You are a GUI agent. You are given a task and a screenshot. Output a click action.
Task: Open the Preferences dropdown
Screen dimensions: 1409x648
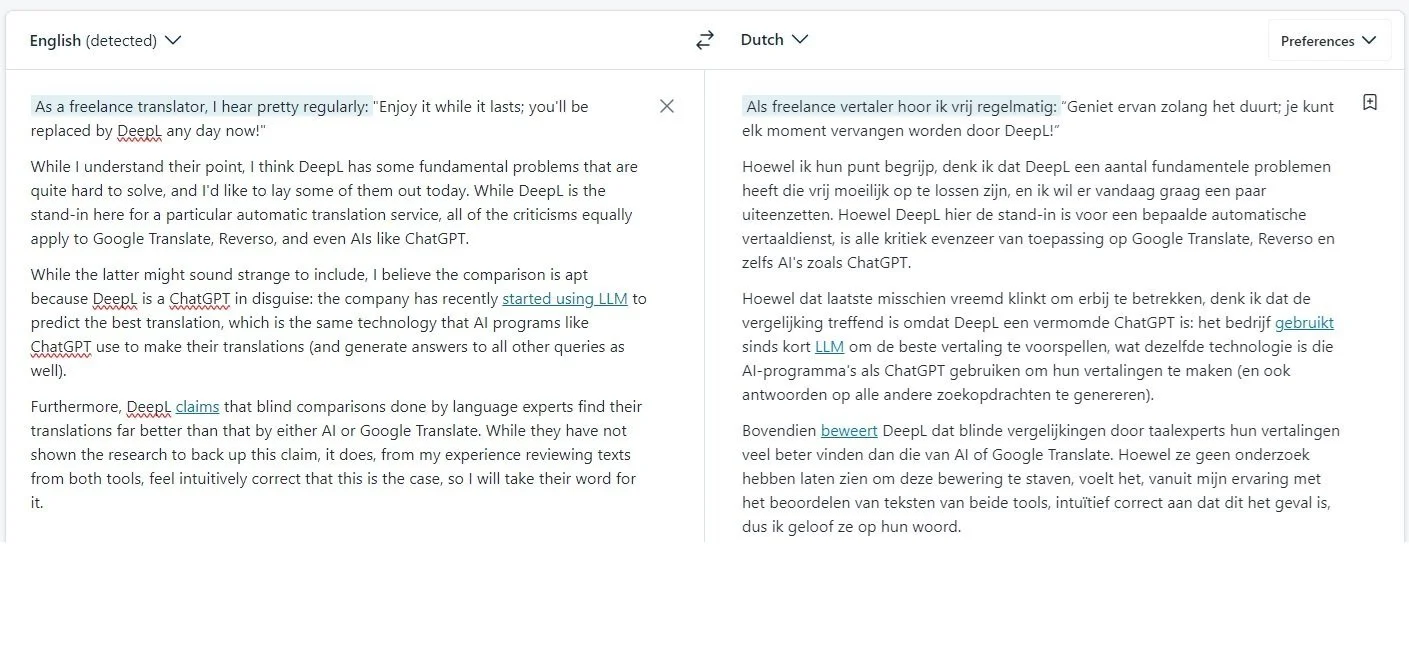[1329, 41]
